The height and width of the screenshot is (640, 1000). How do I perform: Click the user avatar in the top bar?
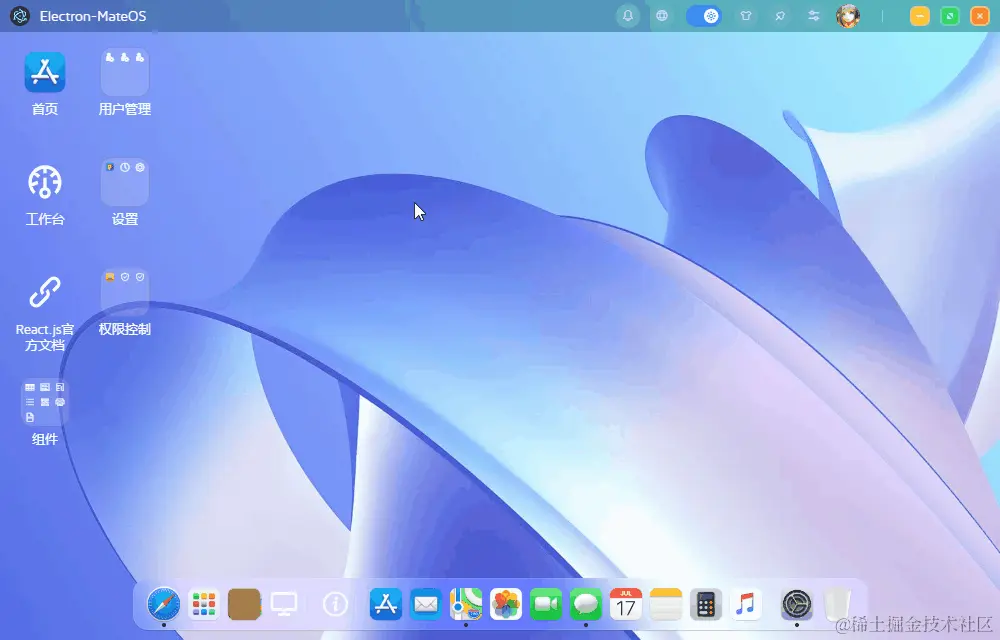pos(849,16)
